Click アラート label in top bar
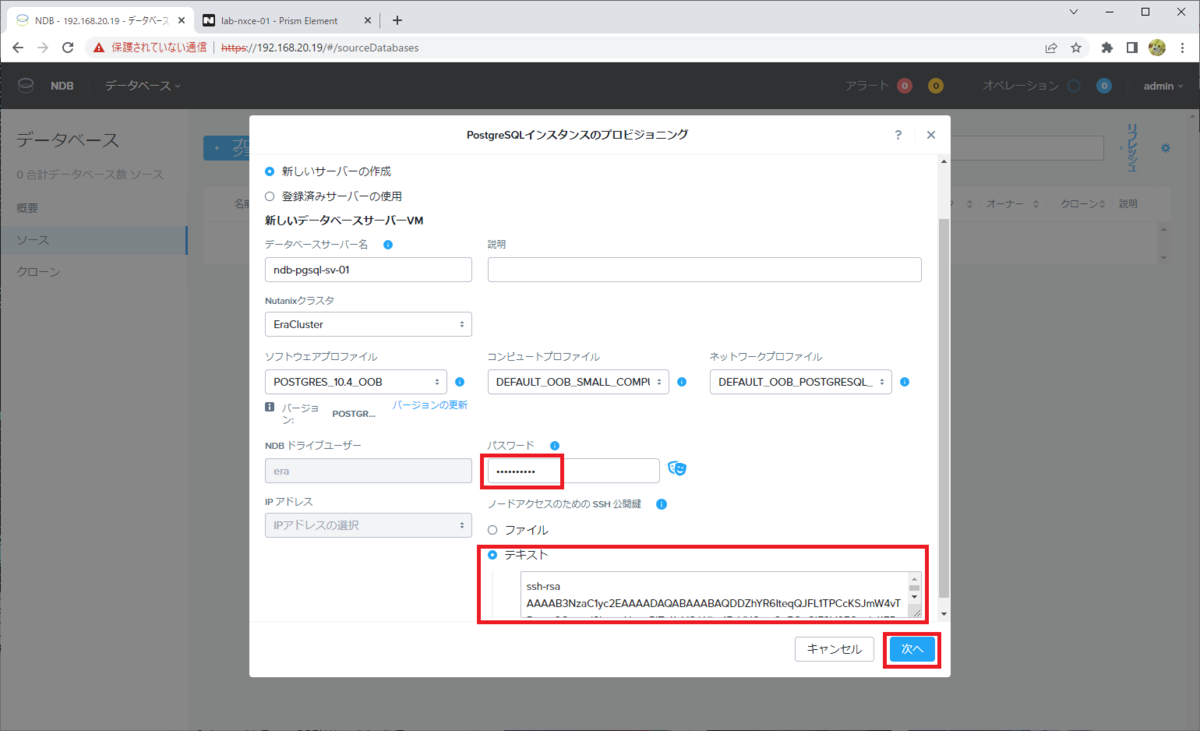 coord(867,86)
